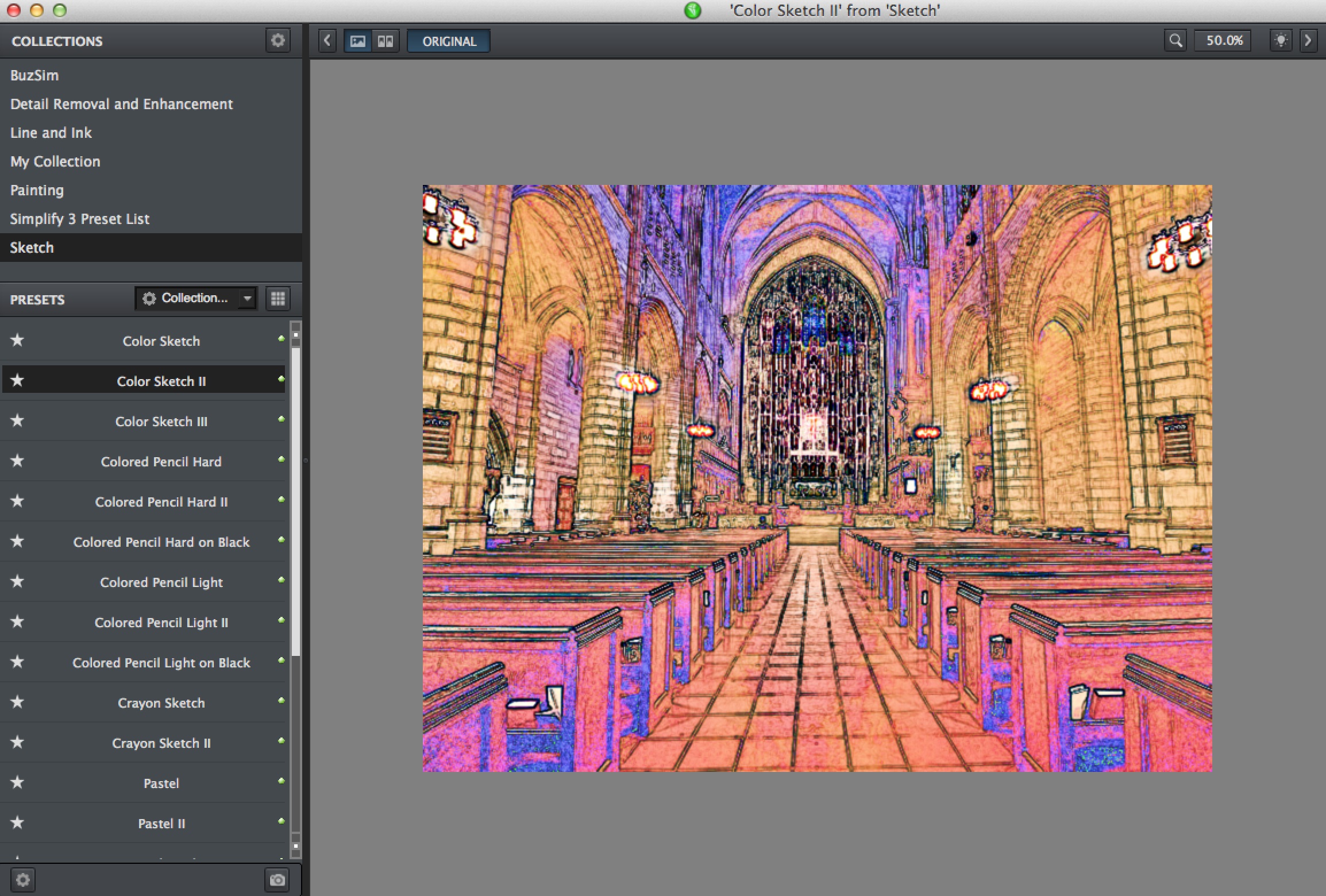Image resolution: width=1326 pixels, height=896 pixels.
Task: Favorite the Color Sketch preset star
Action: pyautogui.click(x=17, y=340)
